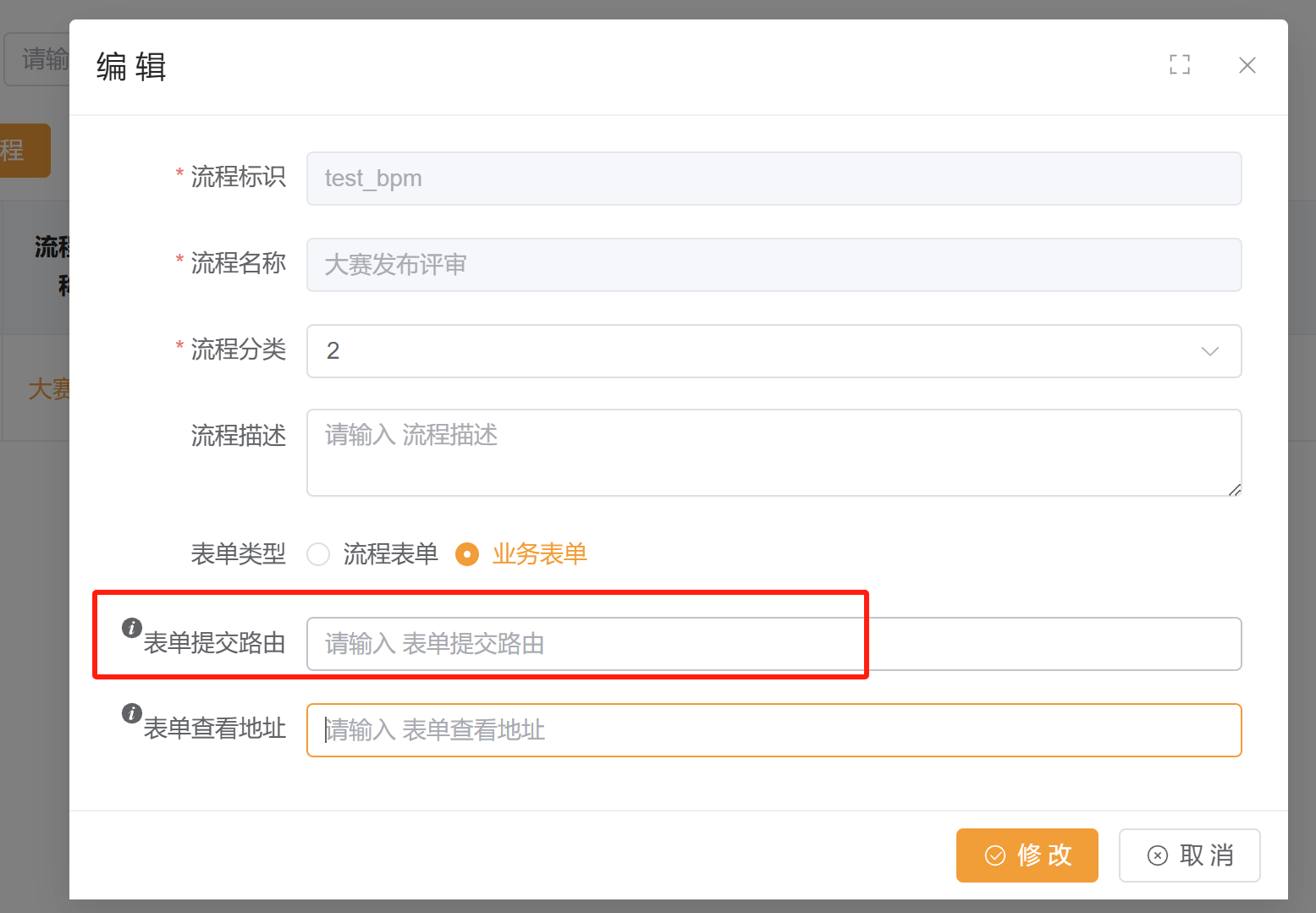Click the orange 大赛 link behind the dialog

(48, 389)
